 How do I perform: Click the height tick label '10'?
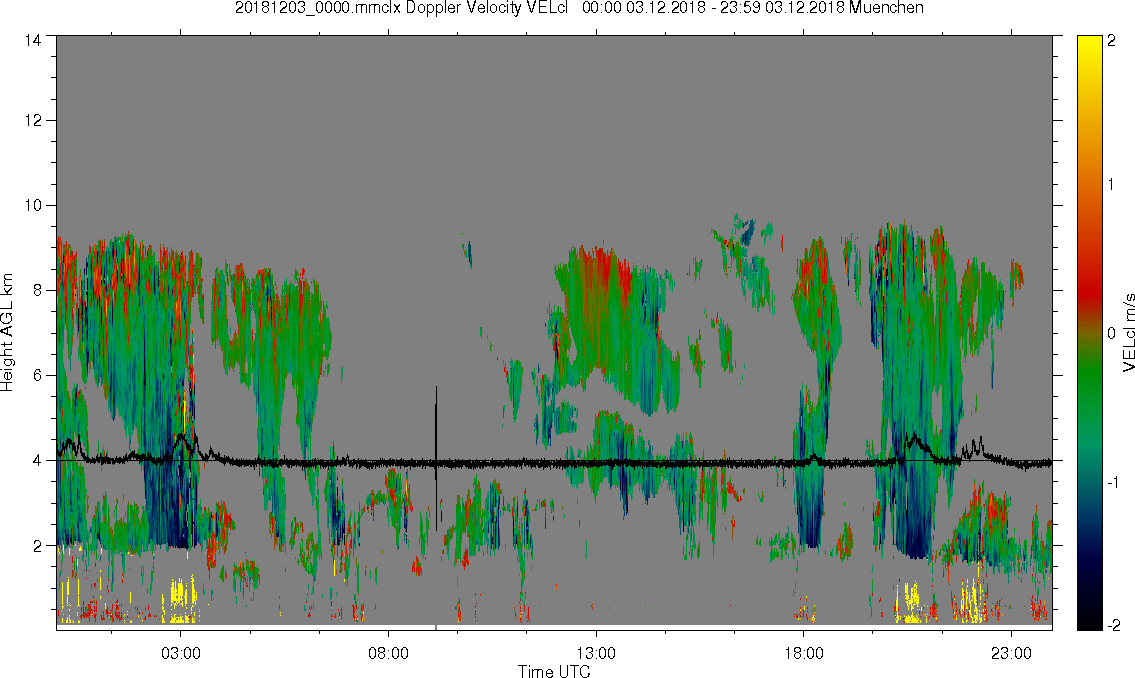tap(33, 205)
